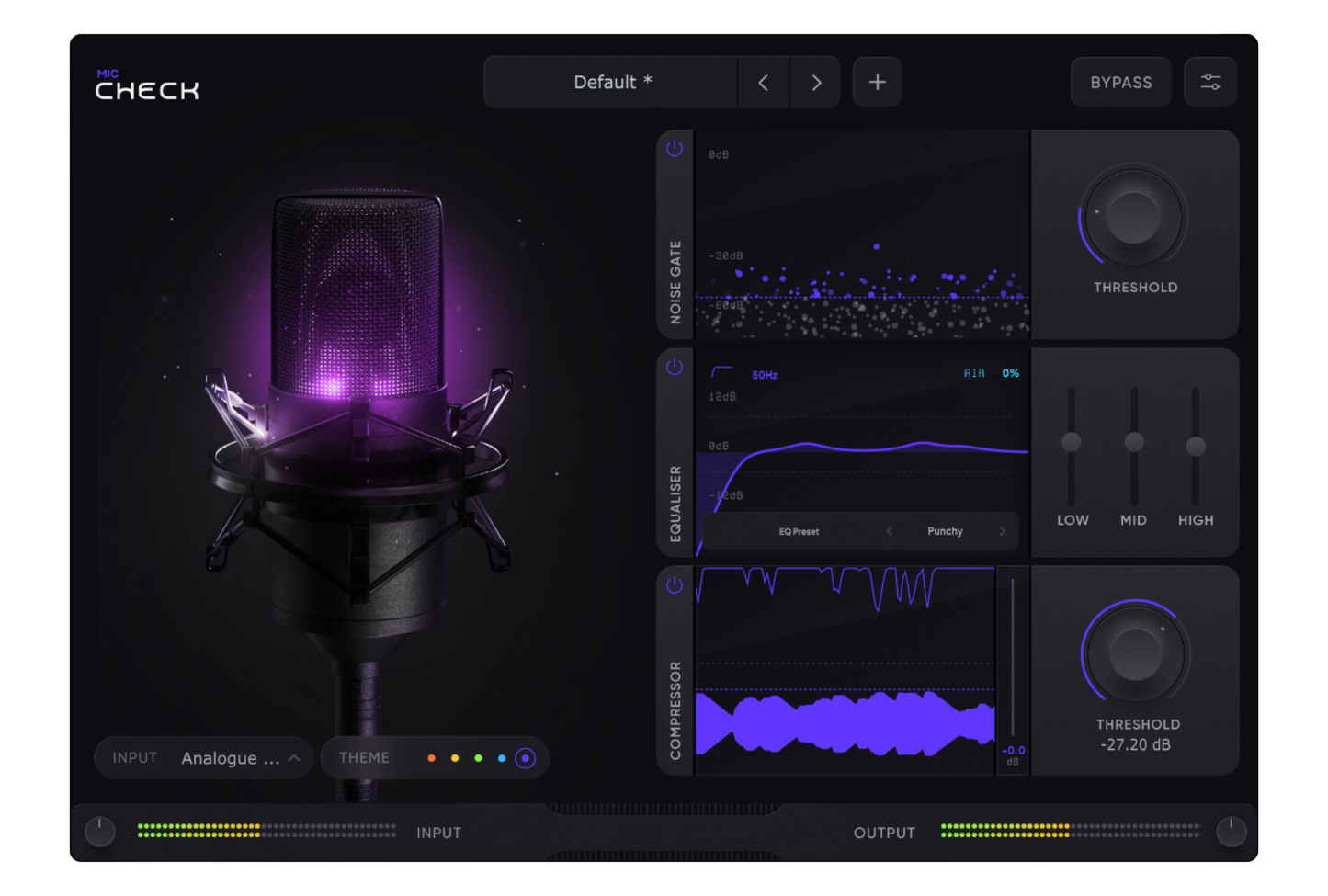
Task: Toggle the Equaliser power button
Action: click(x=675, y=367)
